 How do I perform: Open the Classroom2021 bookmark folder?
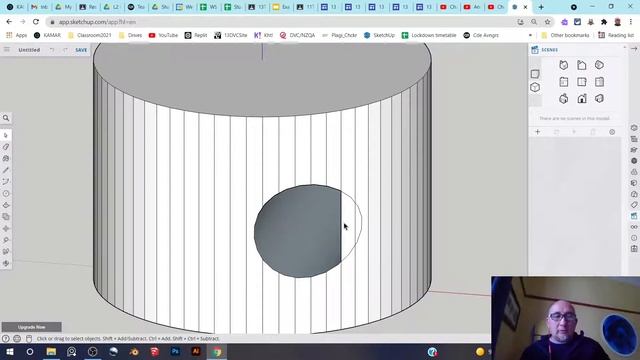click(89, 36)
